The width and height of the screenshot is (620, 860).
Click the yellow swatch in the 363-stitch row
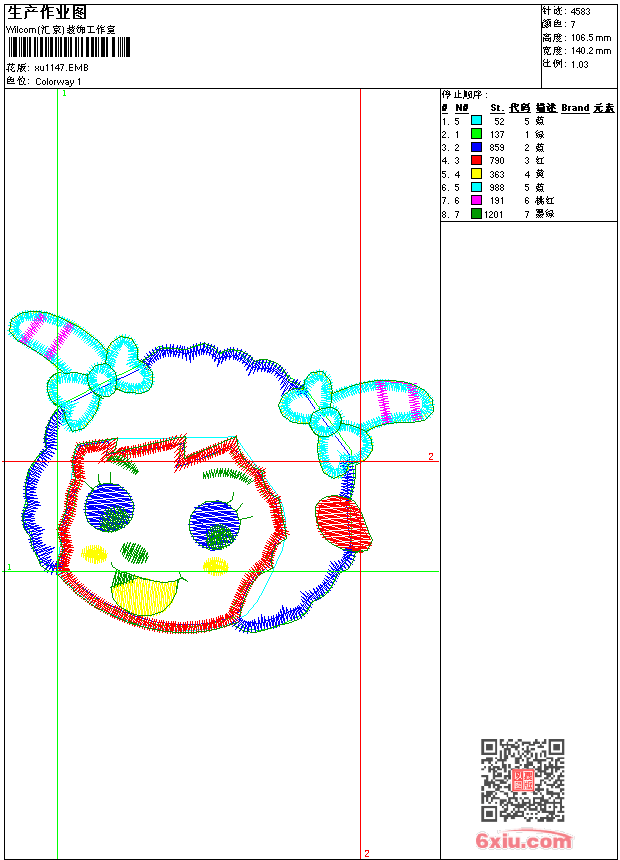coord(476,174)
